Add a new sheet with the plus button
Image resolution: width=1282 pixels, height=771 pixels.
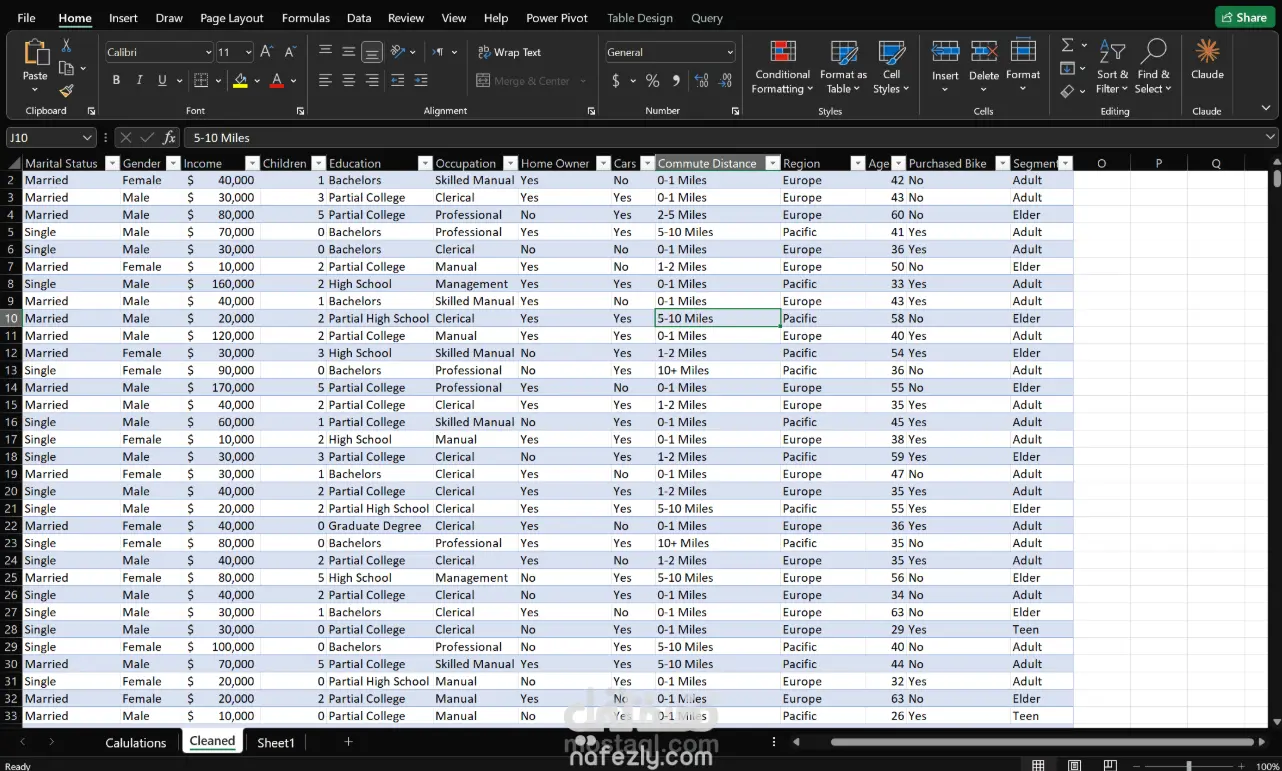coord(348,741)
